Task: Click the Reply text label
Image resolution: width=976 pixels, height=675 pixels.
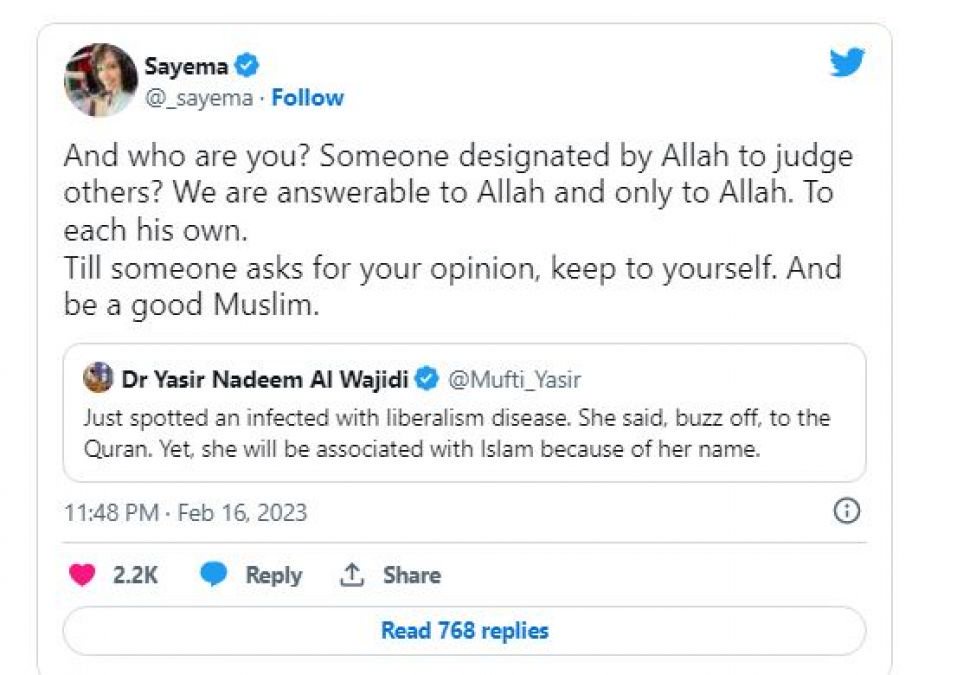Action: [x=273, y=575]
